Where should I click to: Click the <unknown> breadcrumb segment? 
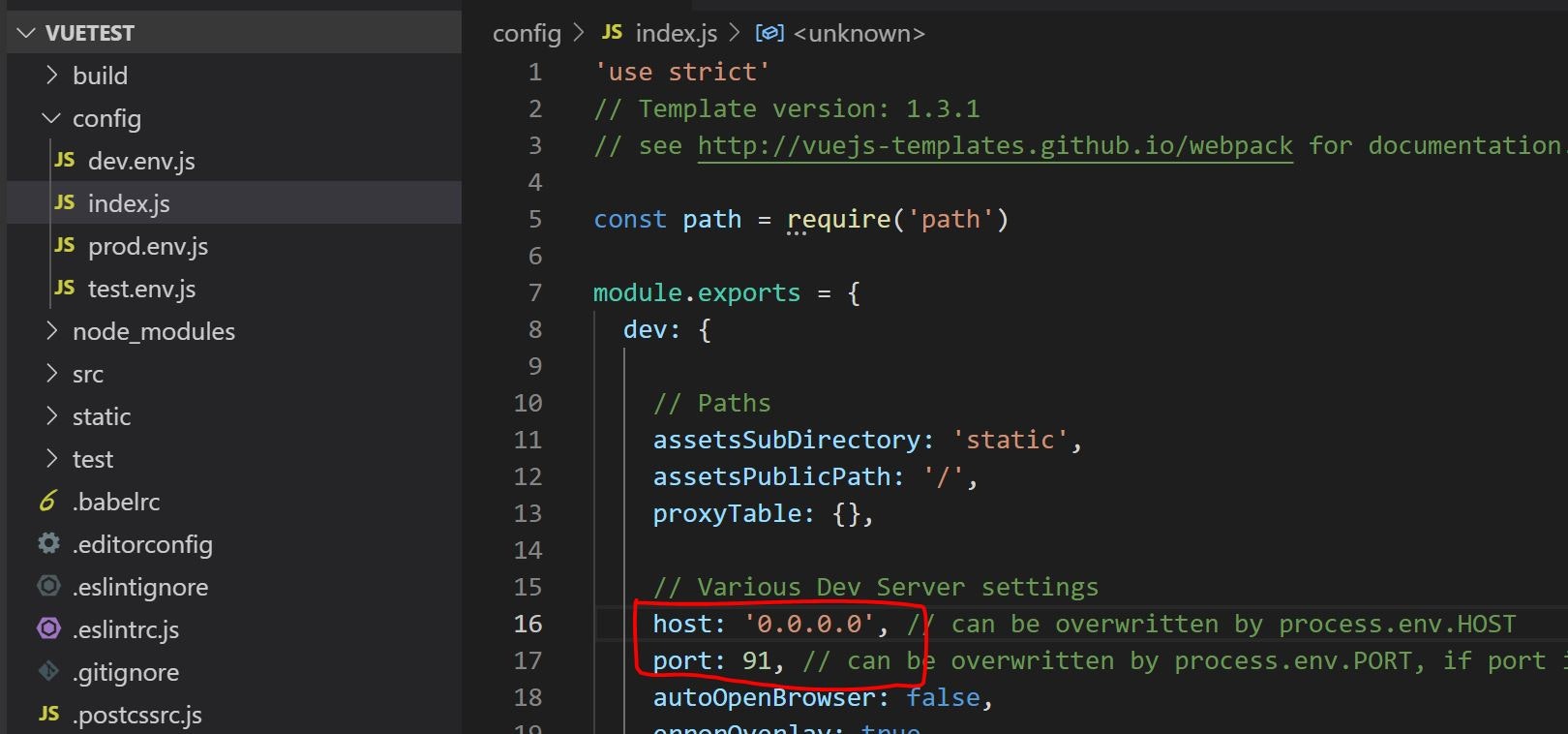859,34
